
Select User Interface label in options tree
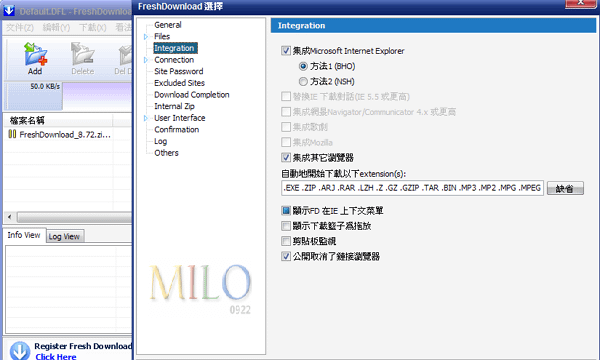(179, 118)
